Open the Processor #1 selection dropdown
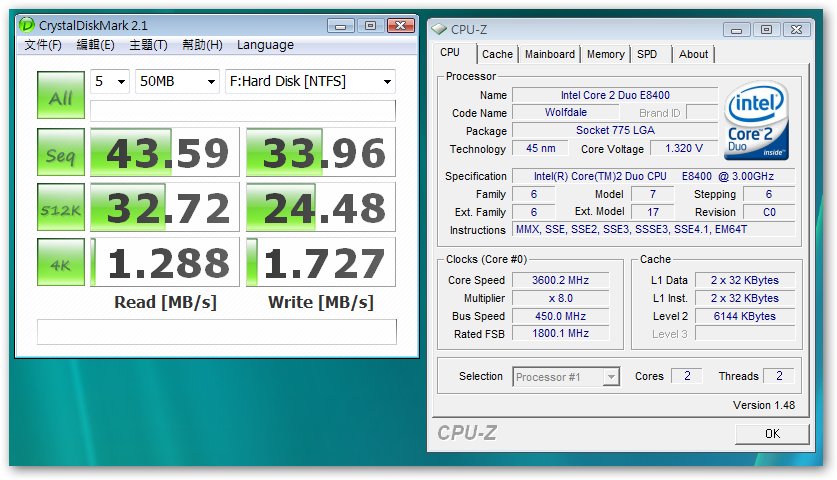The height and width of the screenshot is (480, 837). pos(566,377)
